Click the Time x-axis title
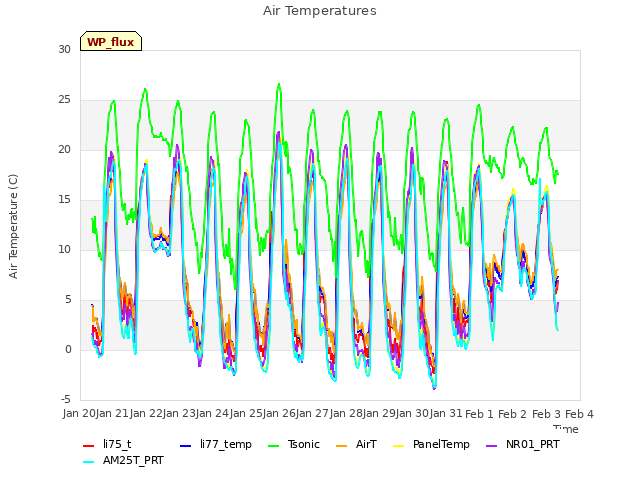The height and width of the screenshot is (480, 640). [566, 429]
